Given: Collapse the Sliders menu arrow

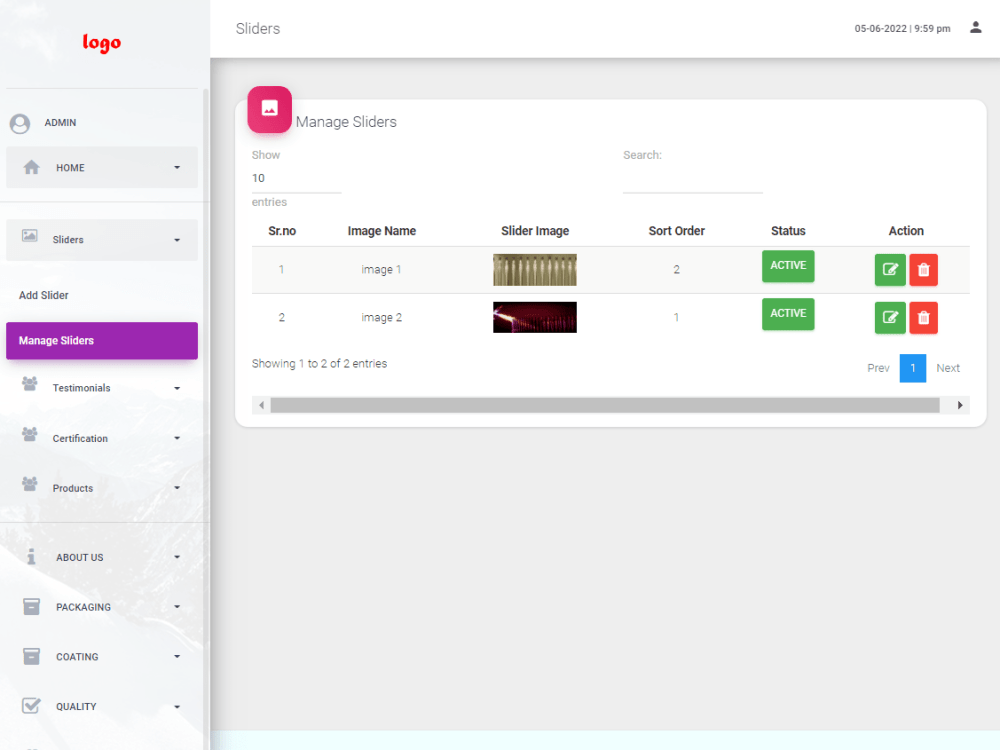Looking at the screenshot, I should (177, 240).
